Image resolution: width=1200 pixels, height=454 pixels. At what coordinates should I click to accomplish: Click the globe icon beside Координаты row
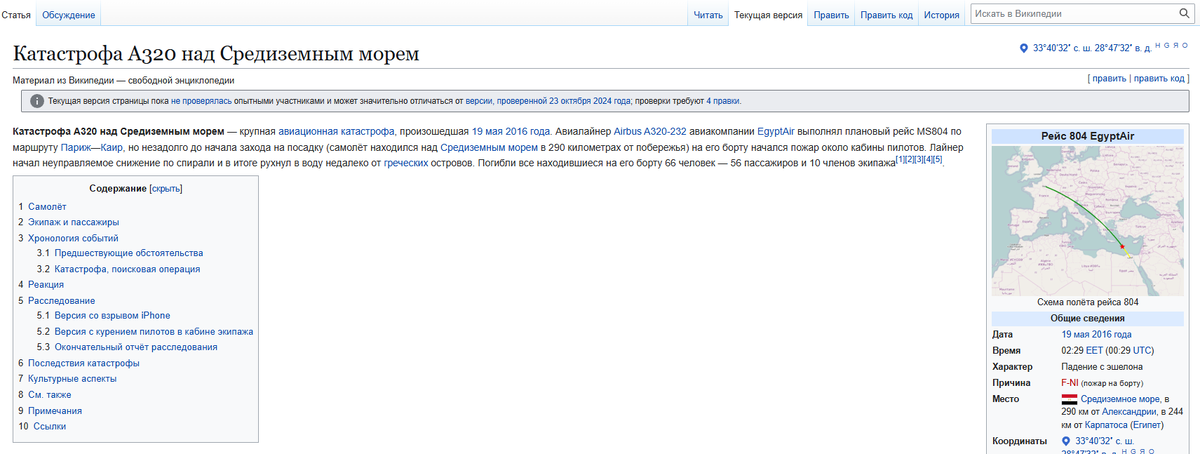(1066, 441)
